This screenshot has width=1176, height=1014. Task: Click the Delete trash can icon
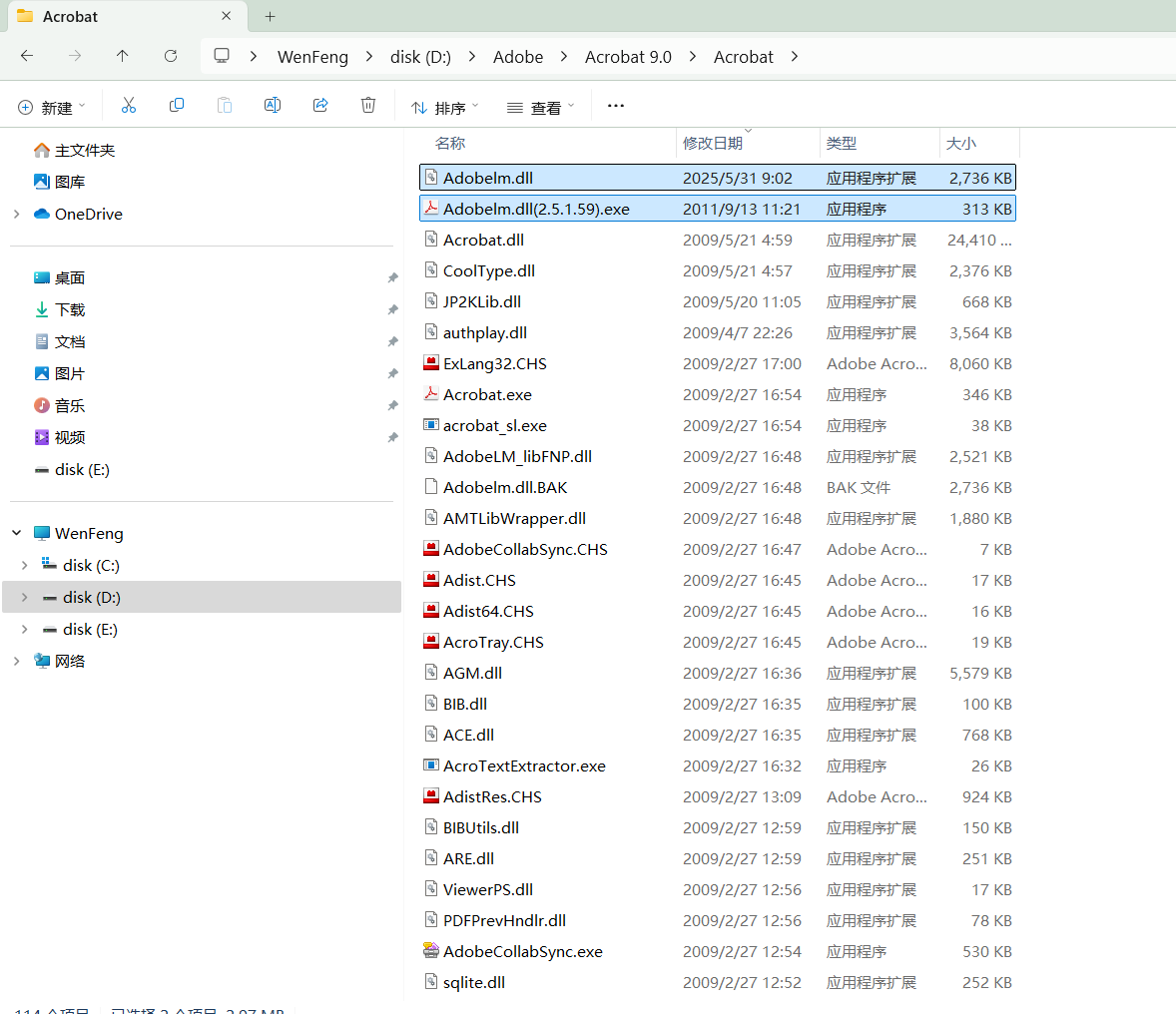click(x=368, y=106)
